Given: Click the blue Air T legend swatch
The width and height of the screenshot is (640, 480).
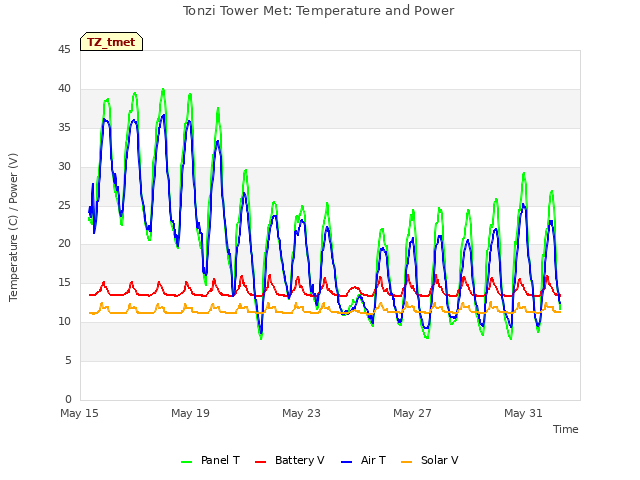Looking at the screenshot, I should tap(346, 461).
